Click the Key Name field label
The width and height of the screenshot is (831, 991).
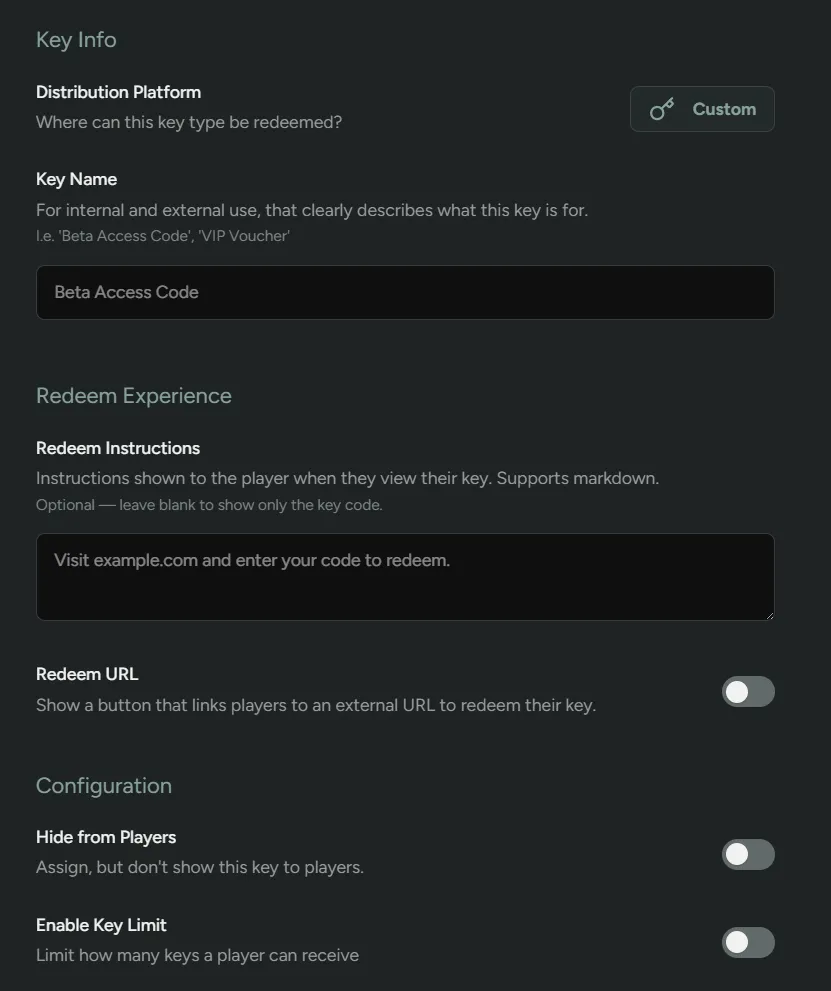tap(76, 179)
